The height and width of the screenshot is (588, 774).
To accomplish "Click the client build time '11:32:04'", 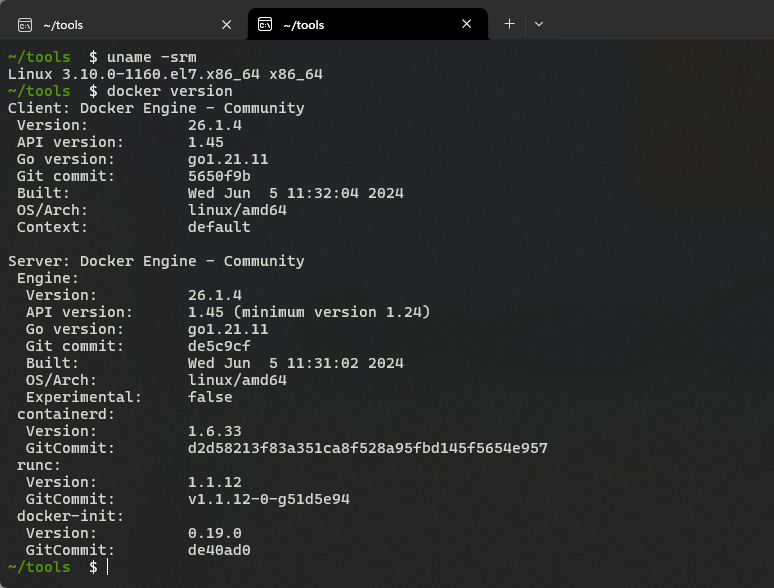I will click(323, 193).
